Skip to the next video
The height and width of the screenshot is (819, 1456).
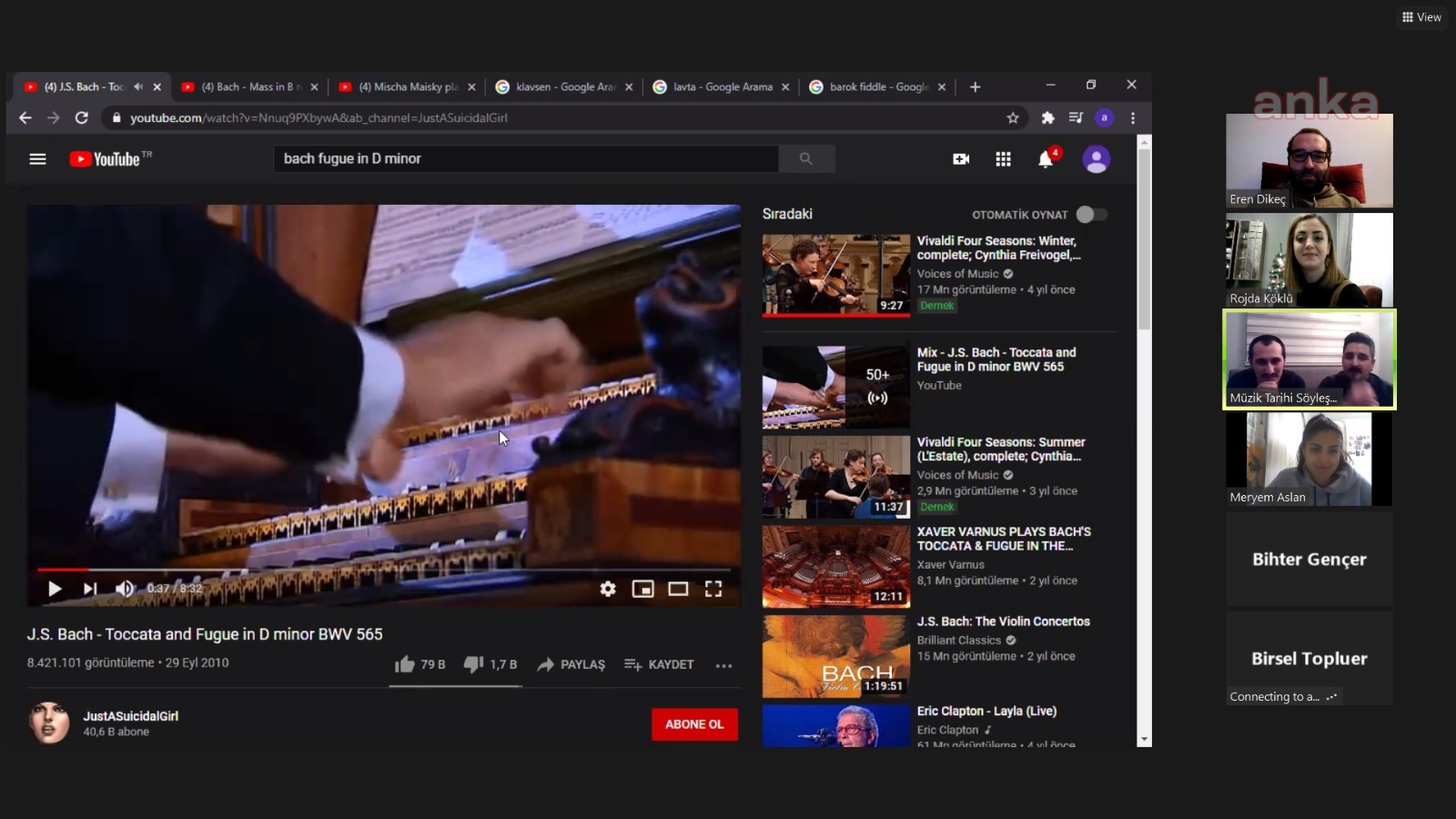[89, 589]
